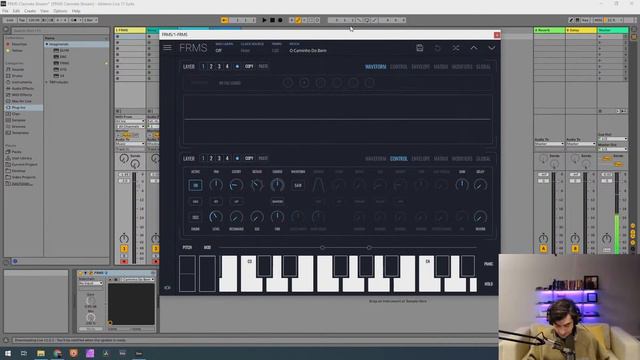This screenshot has width=640, height=360.
Task: Click the FRMS keyboard icon beside pitch wheel
Action: point(167,288)
